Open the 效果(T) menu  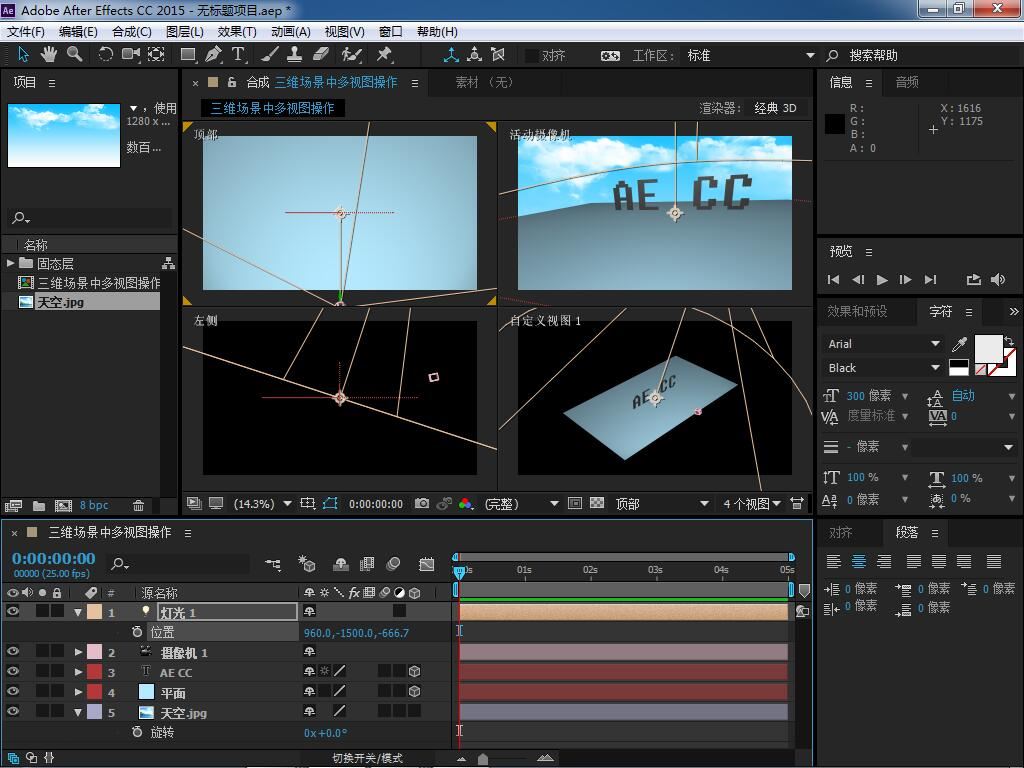(x=236, y=31)
